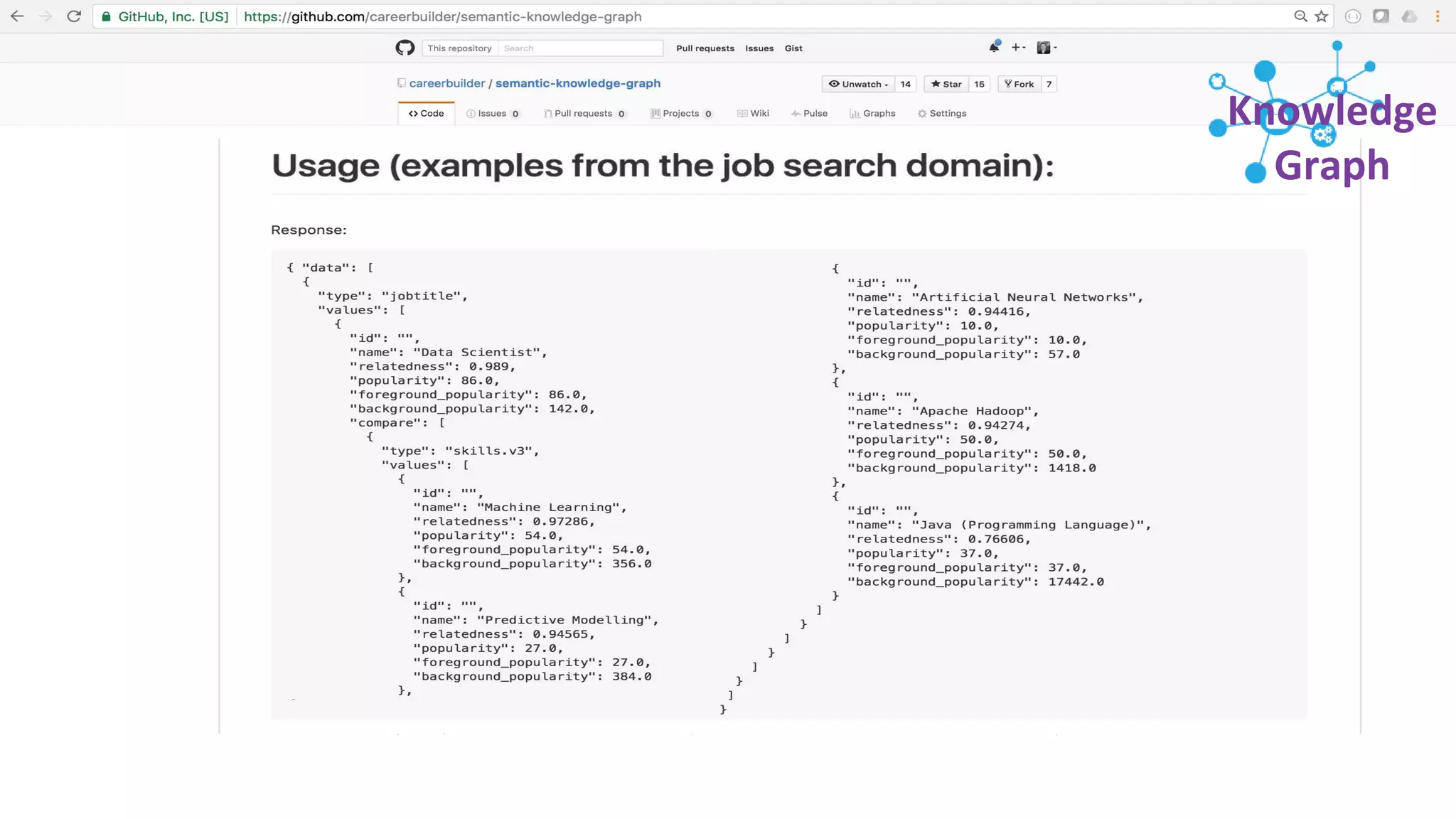
Task: Click the Star repository button
Action: pos(946,84)
